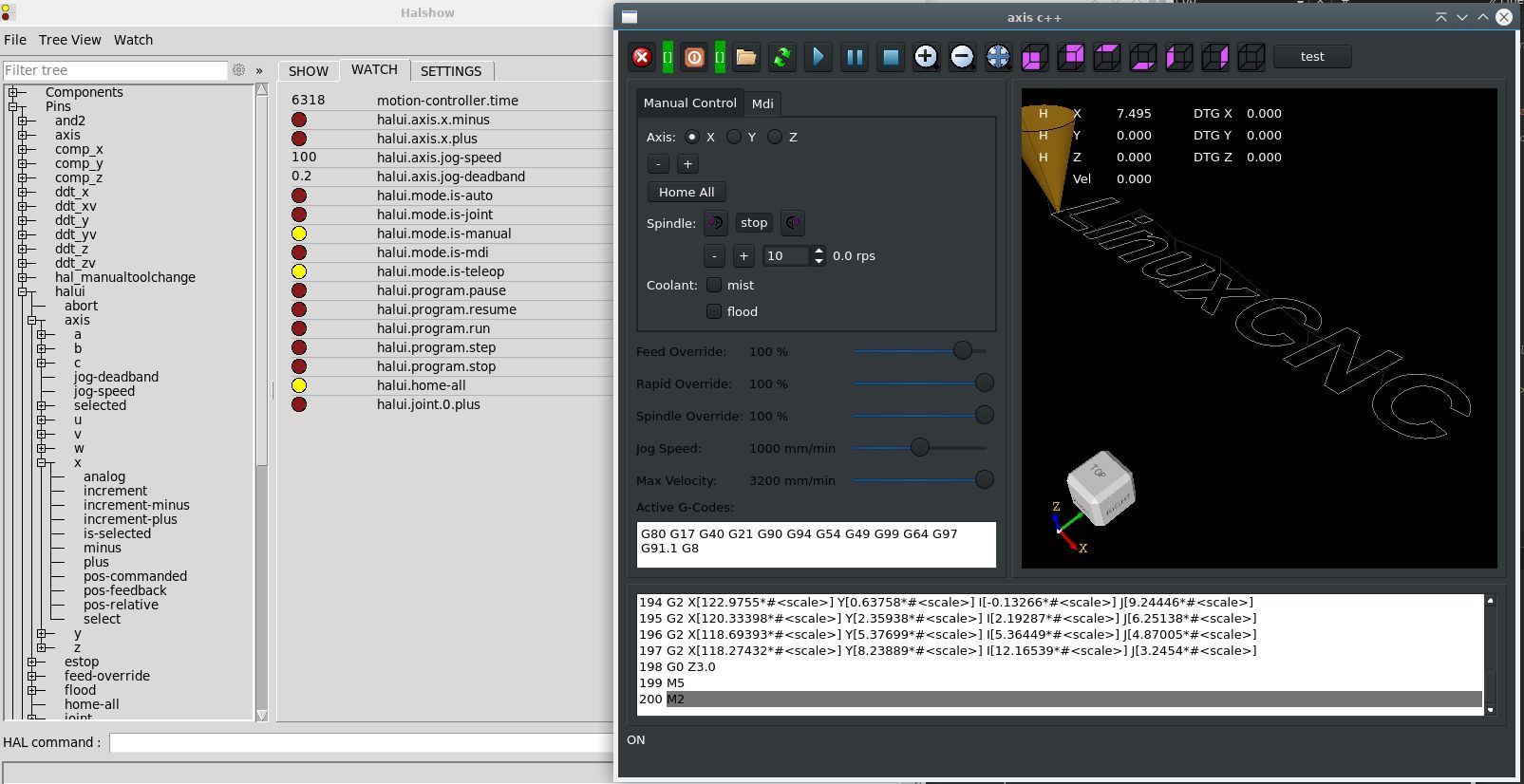Expand the Components tree node

click(13, 92)
